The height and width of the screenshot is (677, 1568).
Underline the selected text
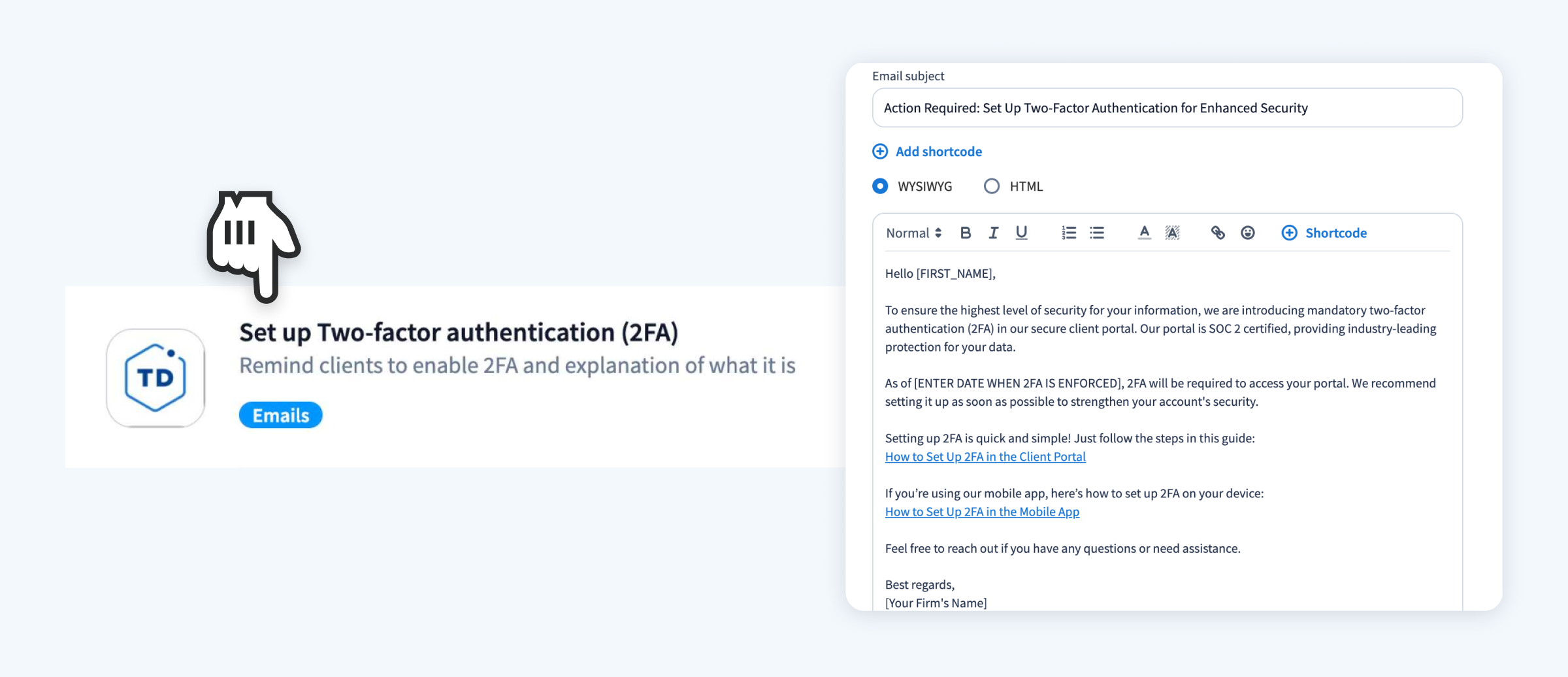pos(1021,233)
